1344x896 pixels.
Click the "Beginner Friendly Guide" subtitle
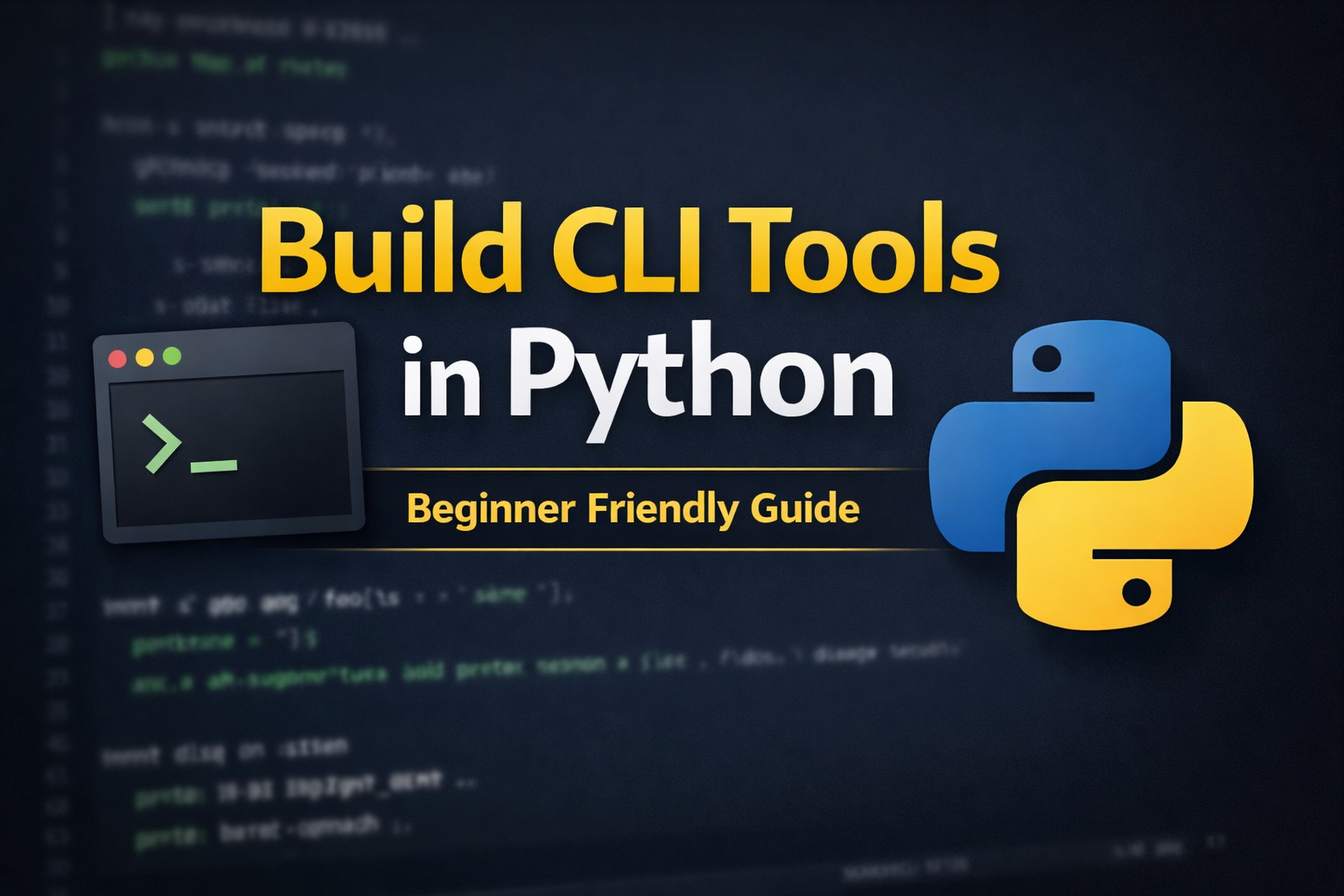point(633,509)
